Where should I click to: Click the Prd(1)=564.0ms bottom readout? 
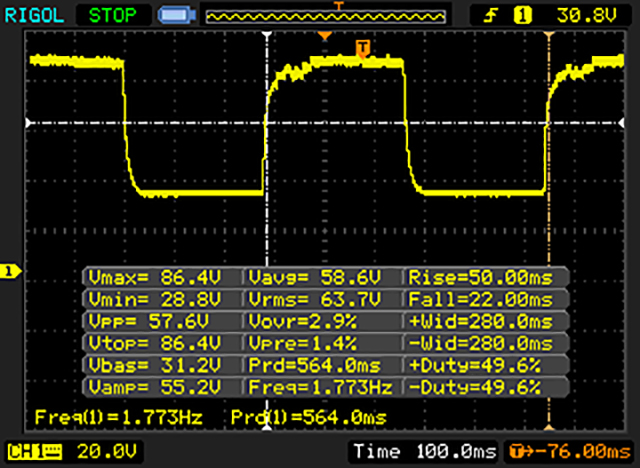pos(309,417)
